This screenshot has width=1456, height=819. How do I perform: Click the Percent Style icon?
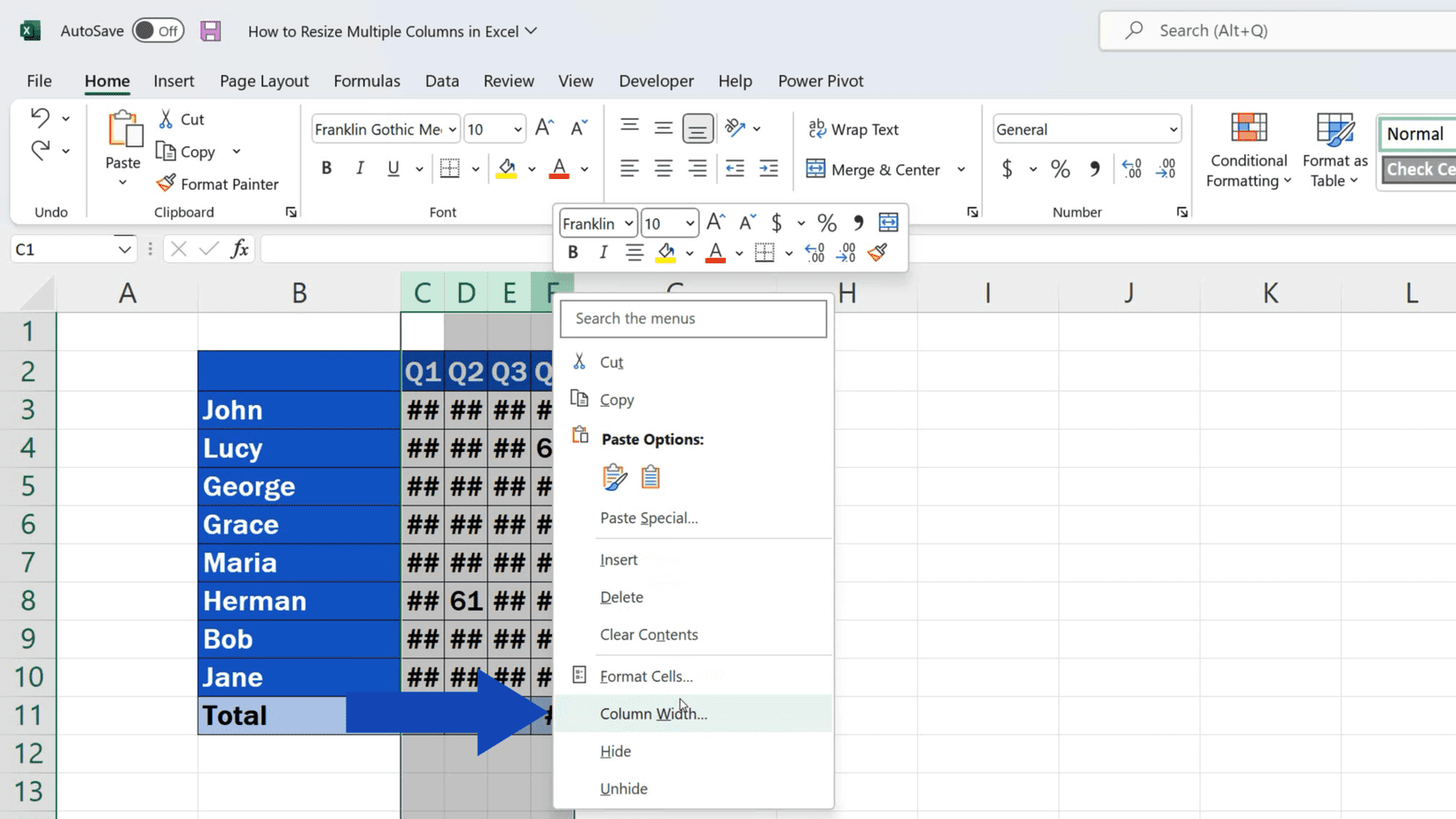[x=1060, y=168]
